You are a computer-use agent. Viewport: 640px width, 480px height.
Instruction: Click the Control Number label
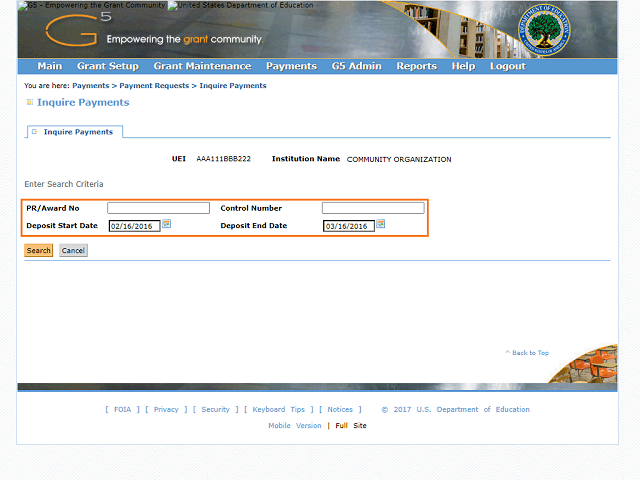tap(251, 208)
